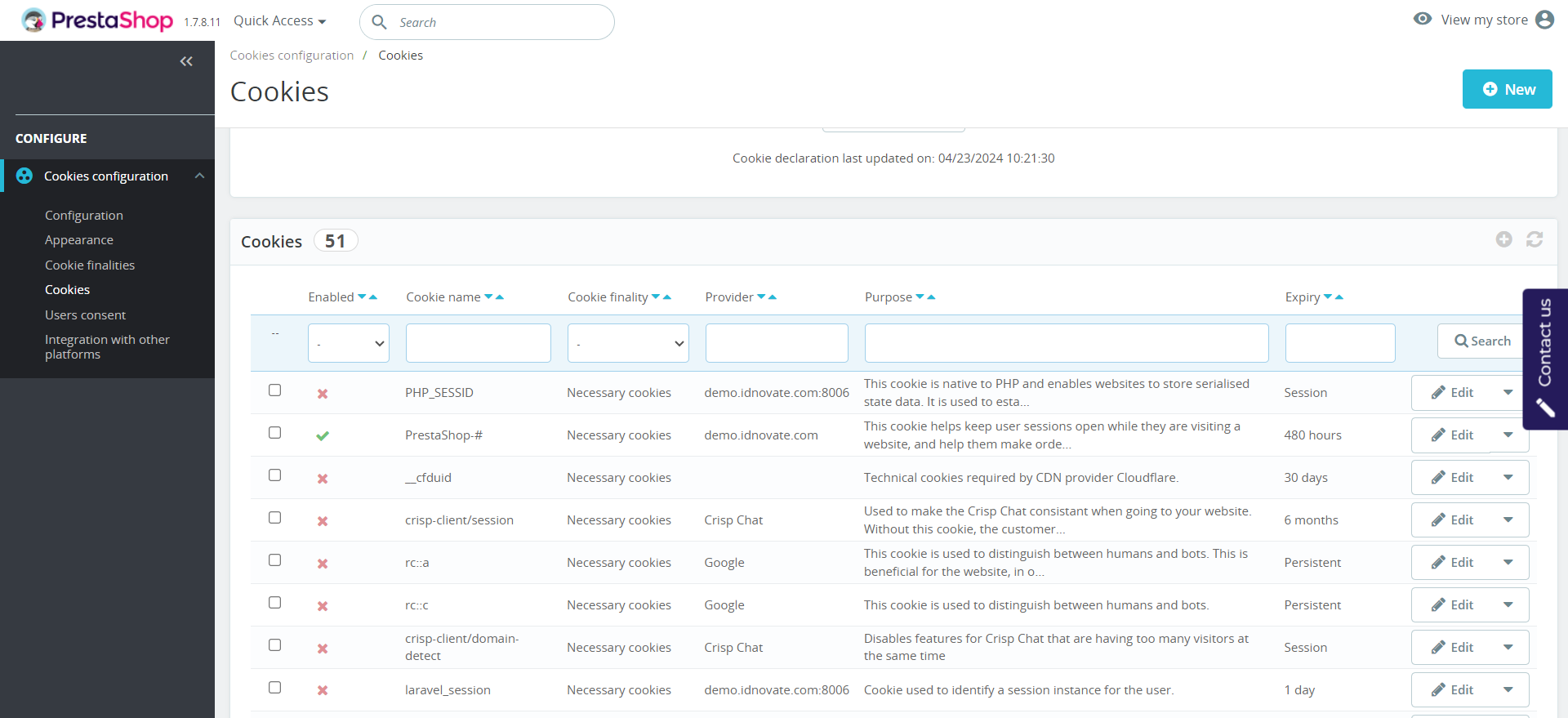Open the Contact us side tab
The width and height of the screenshot is (1568, 718).
[x=1545, y=359]
